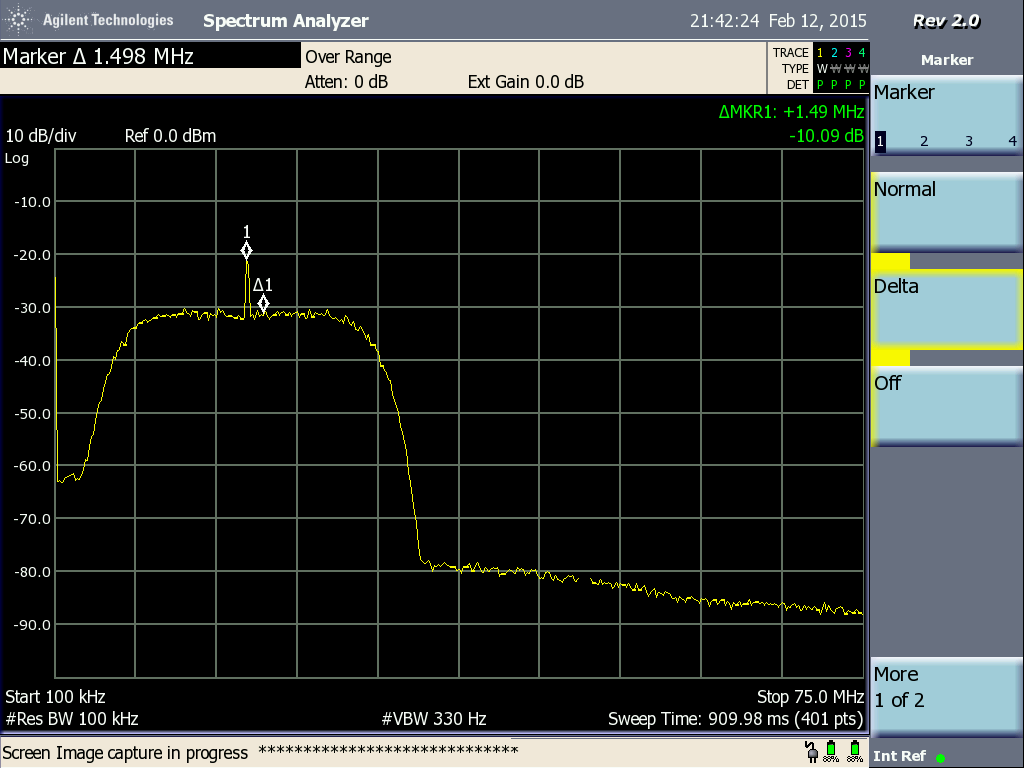The width and height of the screenshot is (1024, 768).
Task: Choose marker number 4 on Marker softkey
Action: click(x=1012, y=141)
